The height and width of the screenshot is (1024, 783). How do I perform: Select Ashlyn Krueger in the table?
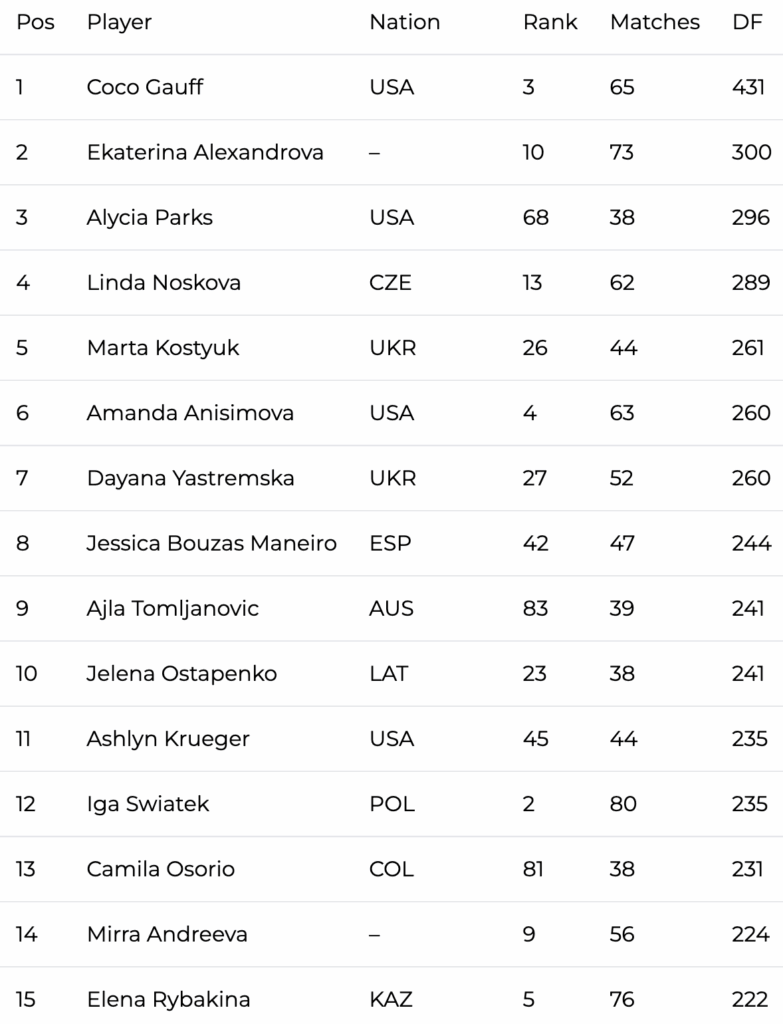pyautogui.click(x=168, y=738)
